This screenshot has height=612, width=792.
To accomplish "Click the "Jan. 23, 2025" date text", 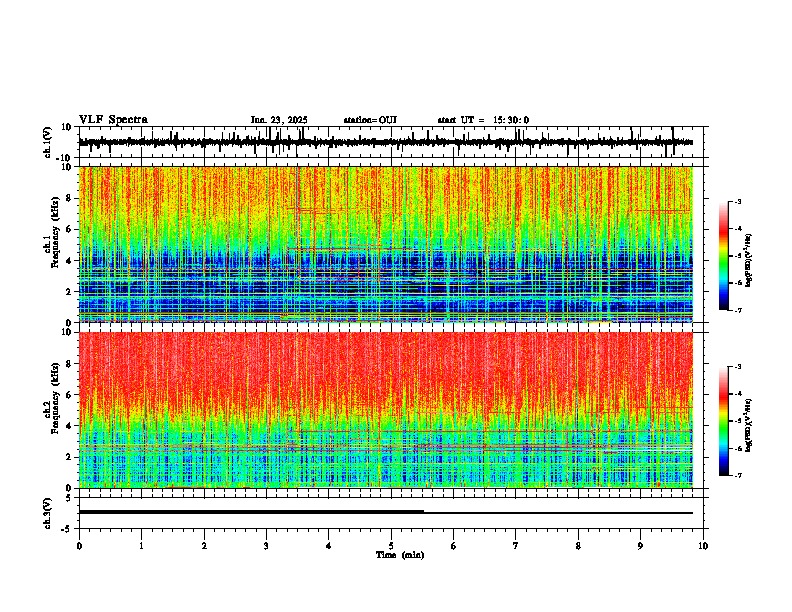I will tap(279, 120).
